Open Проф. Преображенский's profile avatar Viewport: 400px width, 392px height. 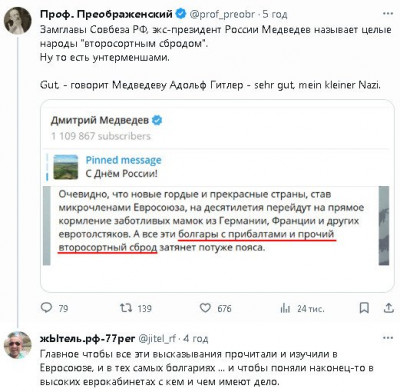[x=17, y=21]
